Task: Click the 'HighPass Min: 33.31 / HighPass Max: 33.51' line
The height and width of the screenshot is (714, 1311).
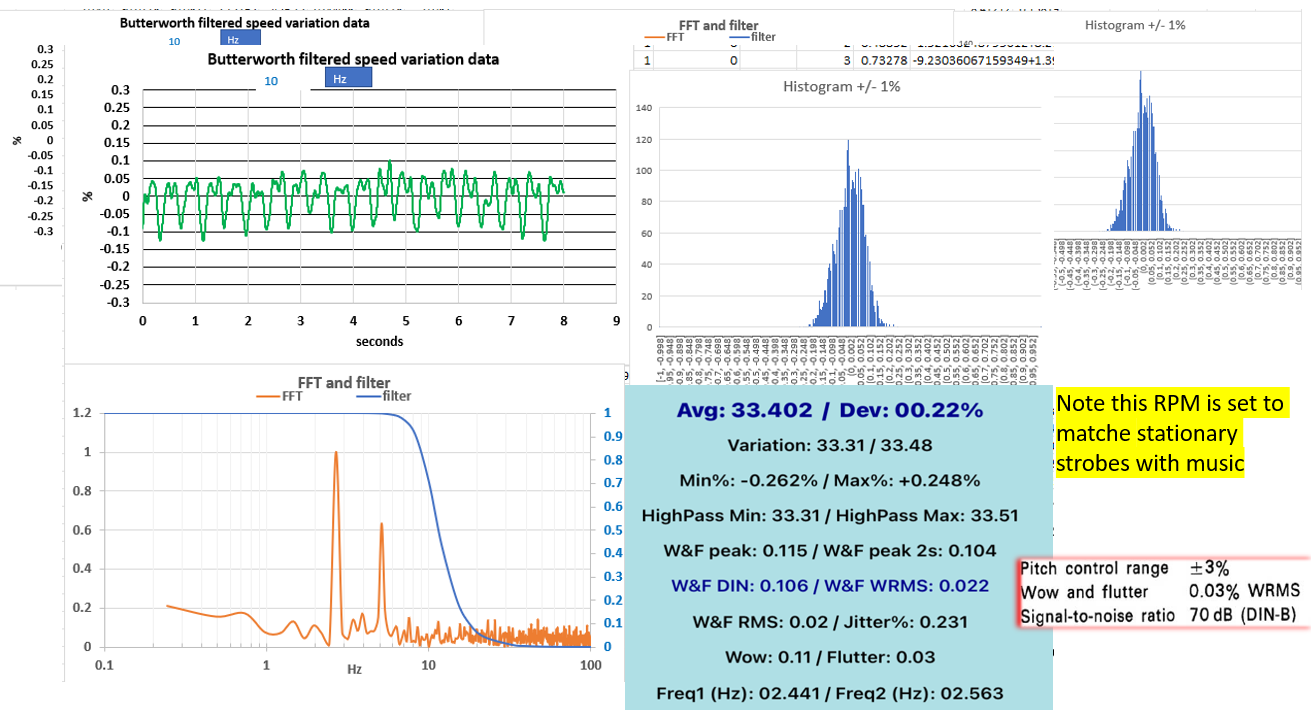Action: coord(829,515)
